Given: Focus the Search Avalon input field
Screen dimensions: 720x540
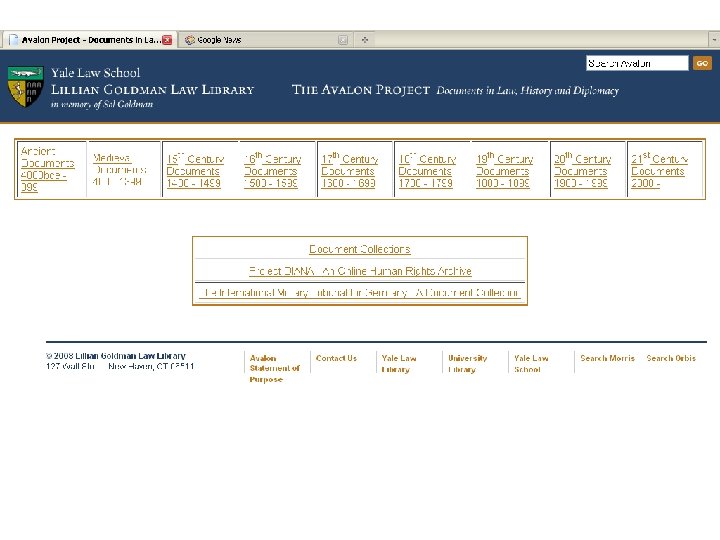Looking at the screenshot, I should [x=637, y=63].
